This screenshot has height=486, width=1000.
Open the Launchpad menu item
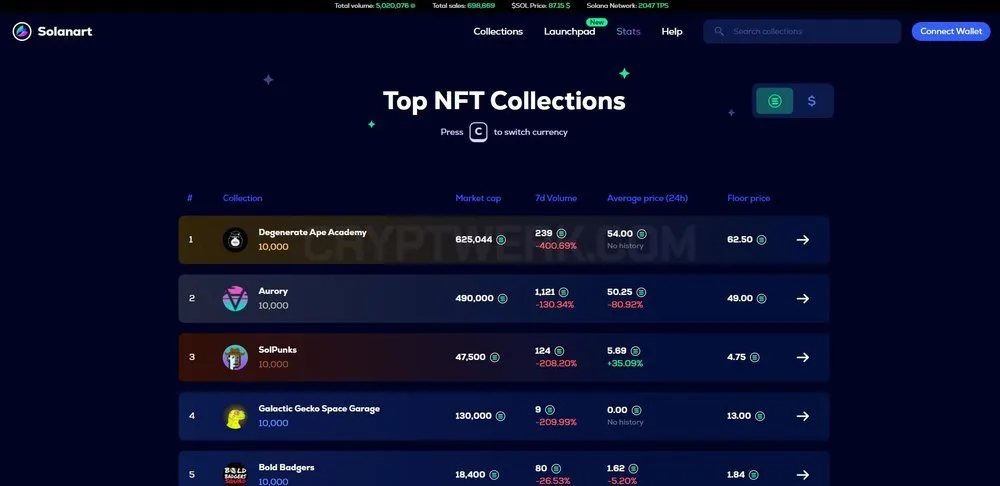point(570,31)
